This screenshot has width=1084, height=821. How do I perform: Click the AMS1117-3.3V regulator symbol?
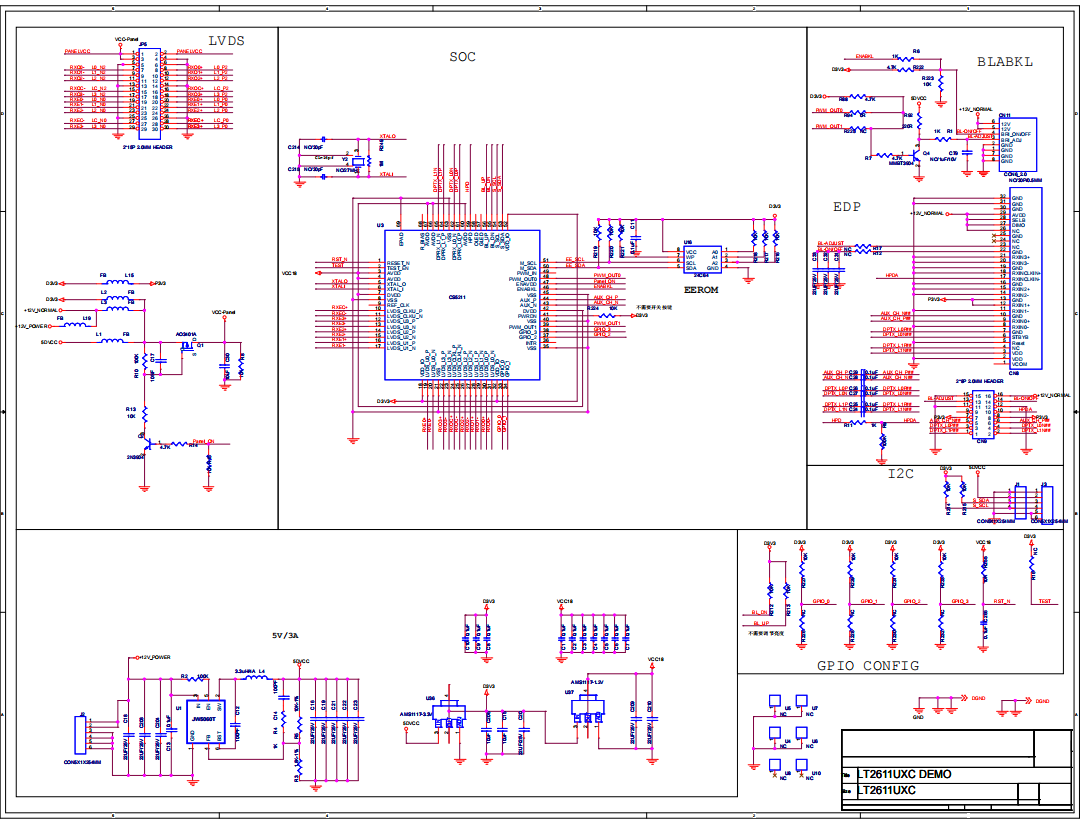point(449,715)
